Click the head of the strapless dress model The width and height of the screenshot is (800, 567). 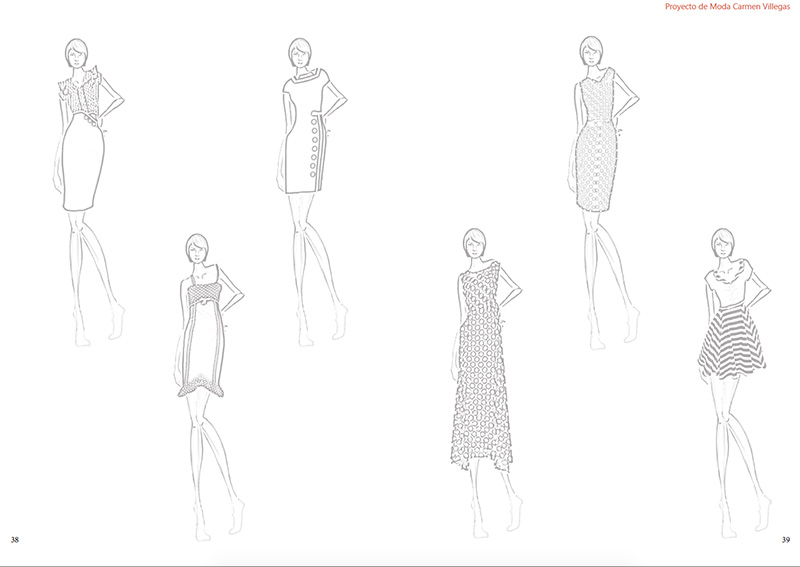pyautogui.click(x=197, y=247)
